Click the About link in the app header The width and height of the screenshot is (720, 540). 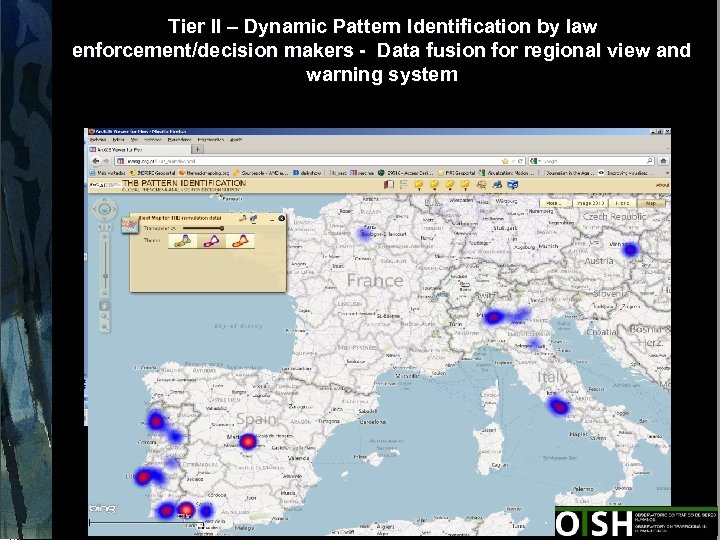click(663, 185)
